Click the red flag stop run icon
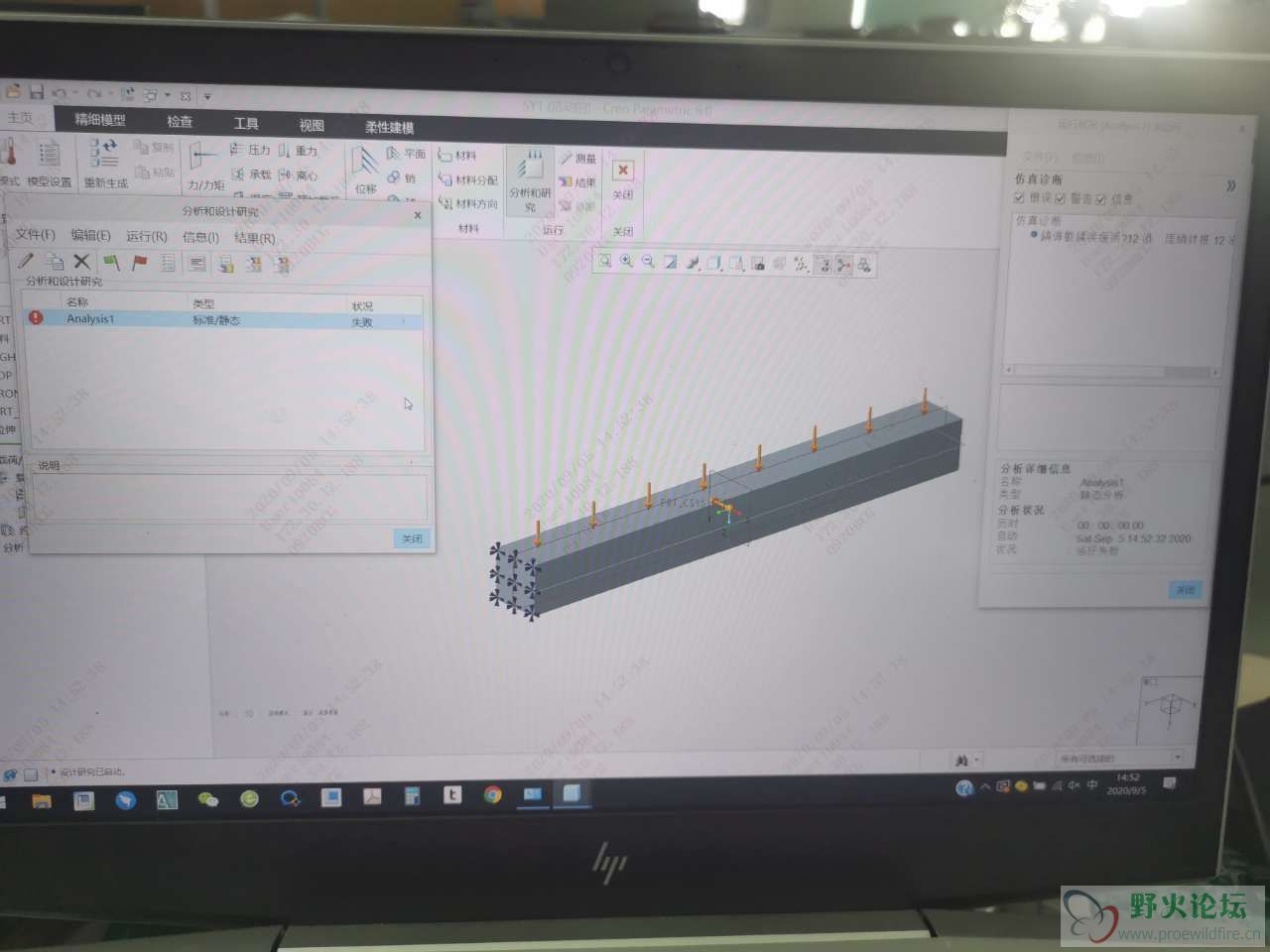Image resolution: width=1270 pixels, height=952 pixels. click(139, 262)
